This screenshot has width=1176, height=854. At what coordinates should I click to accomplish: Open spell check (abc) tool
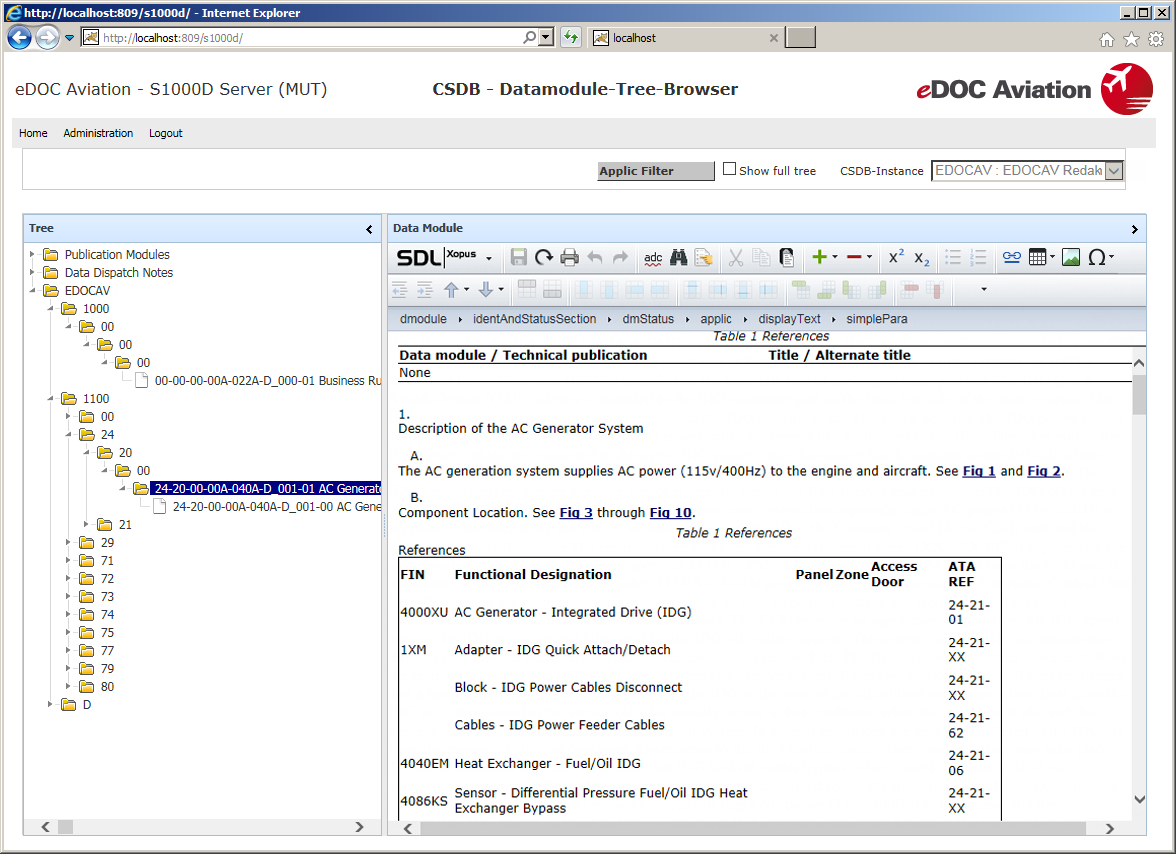coord(653,258)
